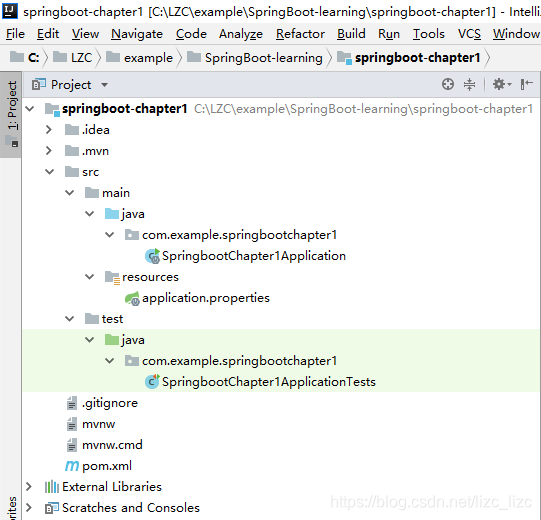Click the green test java folder icon
Screen dimensions: 541x520
click(x=112, y=340)
